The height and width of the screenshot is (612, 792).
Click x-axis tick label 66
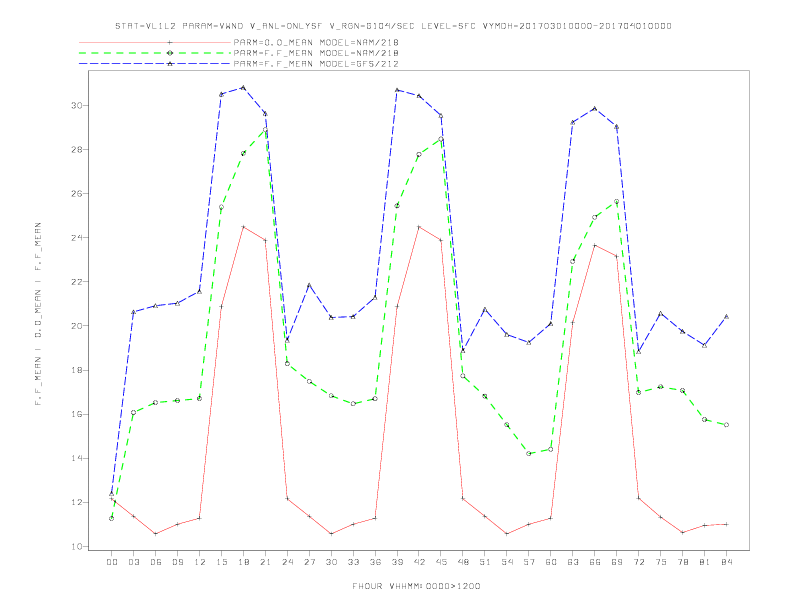click(595, 562)
